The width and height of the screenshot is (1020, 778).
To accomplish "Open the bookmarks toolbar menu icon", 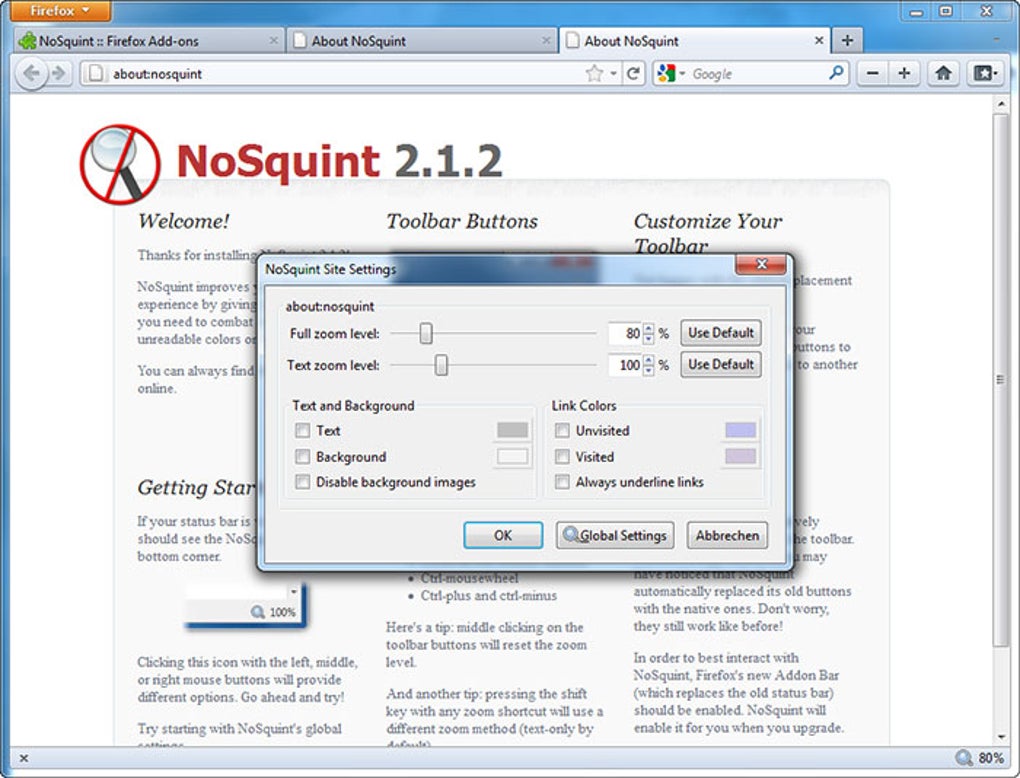I will pos(984,74).
